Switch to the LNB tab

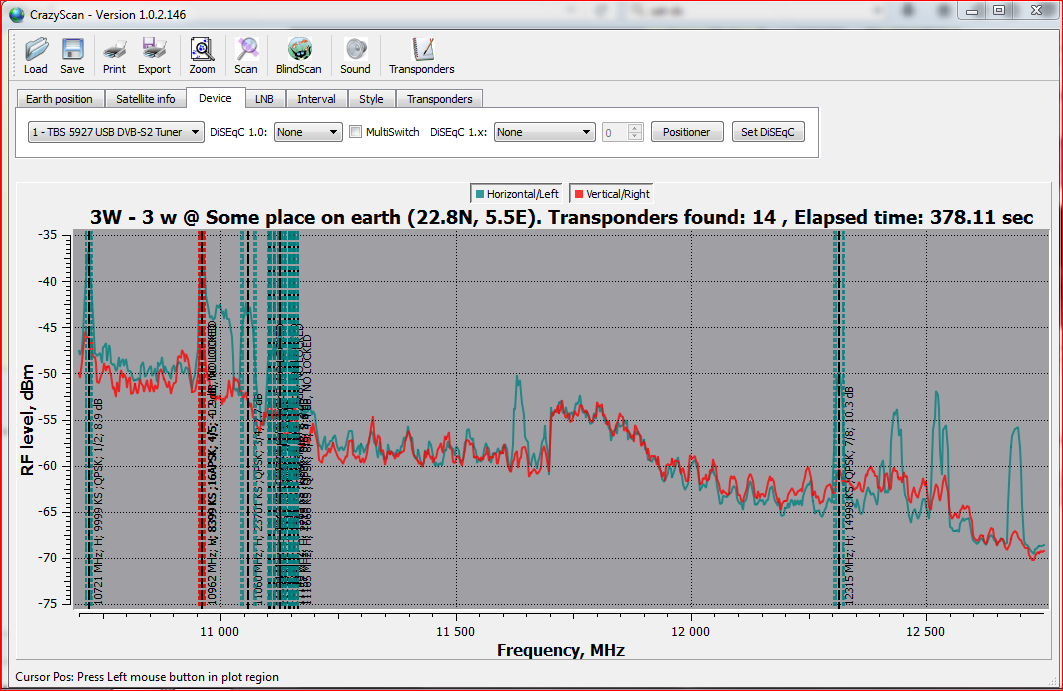tap(264, 99)
